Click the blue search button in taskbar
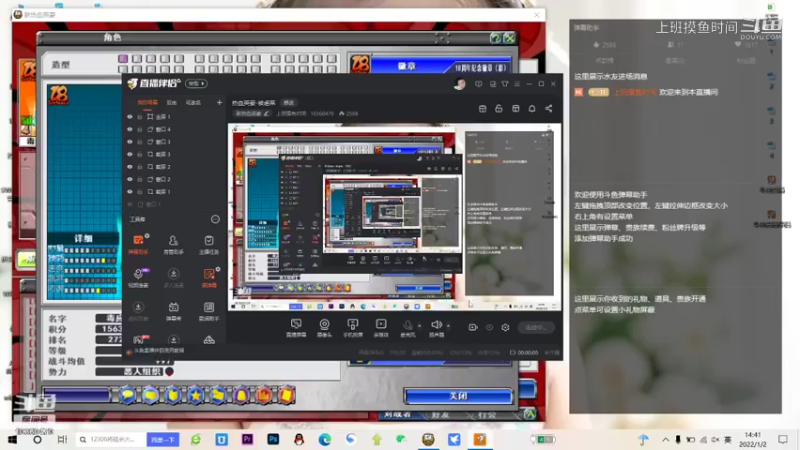 click(163, 439)
